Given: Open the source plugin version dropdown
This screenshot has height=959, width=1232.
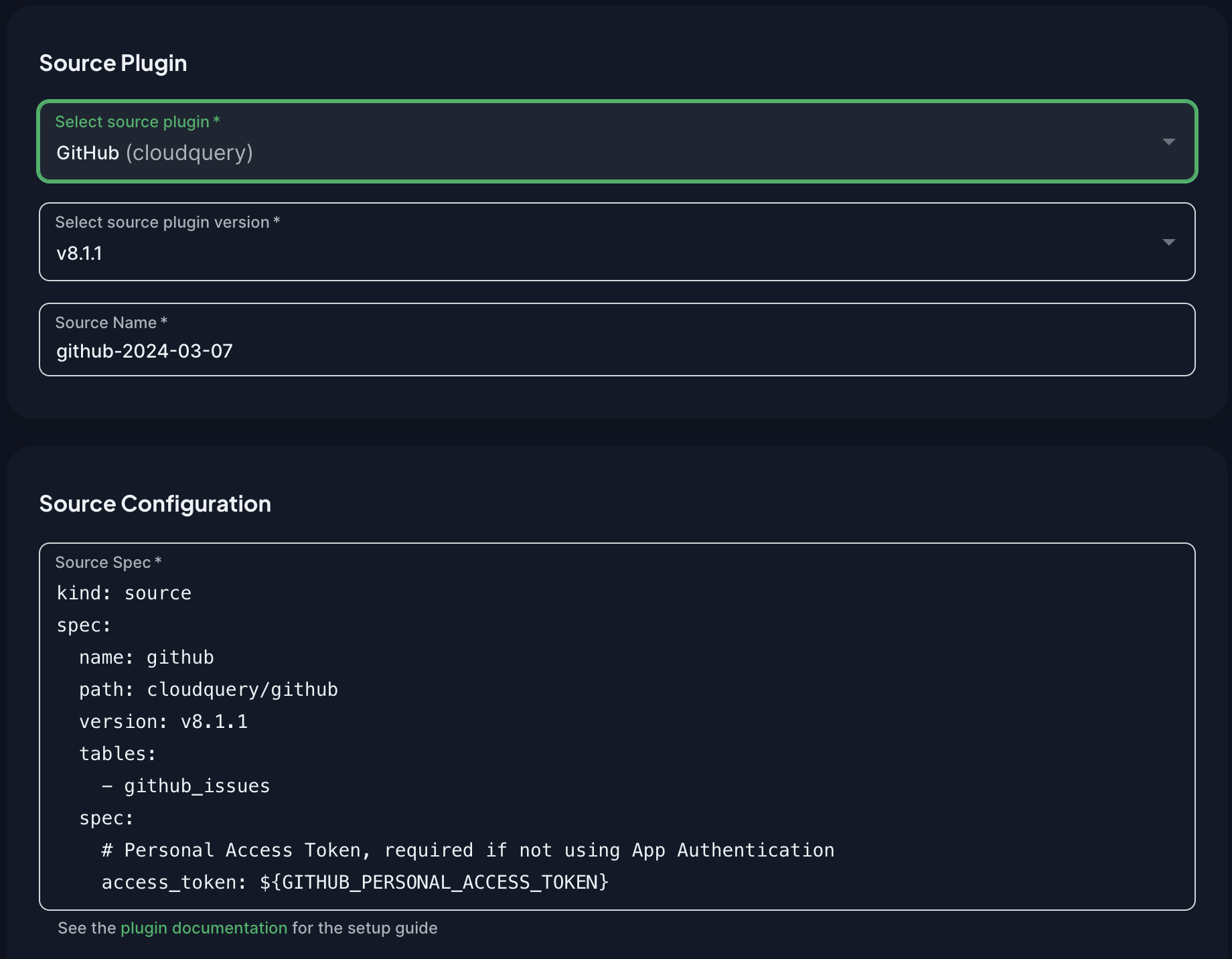Looking at the screenshot, I should (617, 242).
